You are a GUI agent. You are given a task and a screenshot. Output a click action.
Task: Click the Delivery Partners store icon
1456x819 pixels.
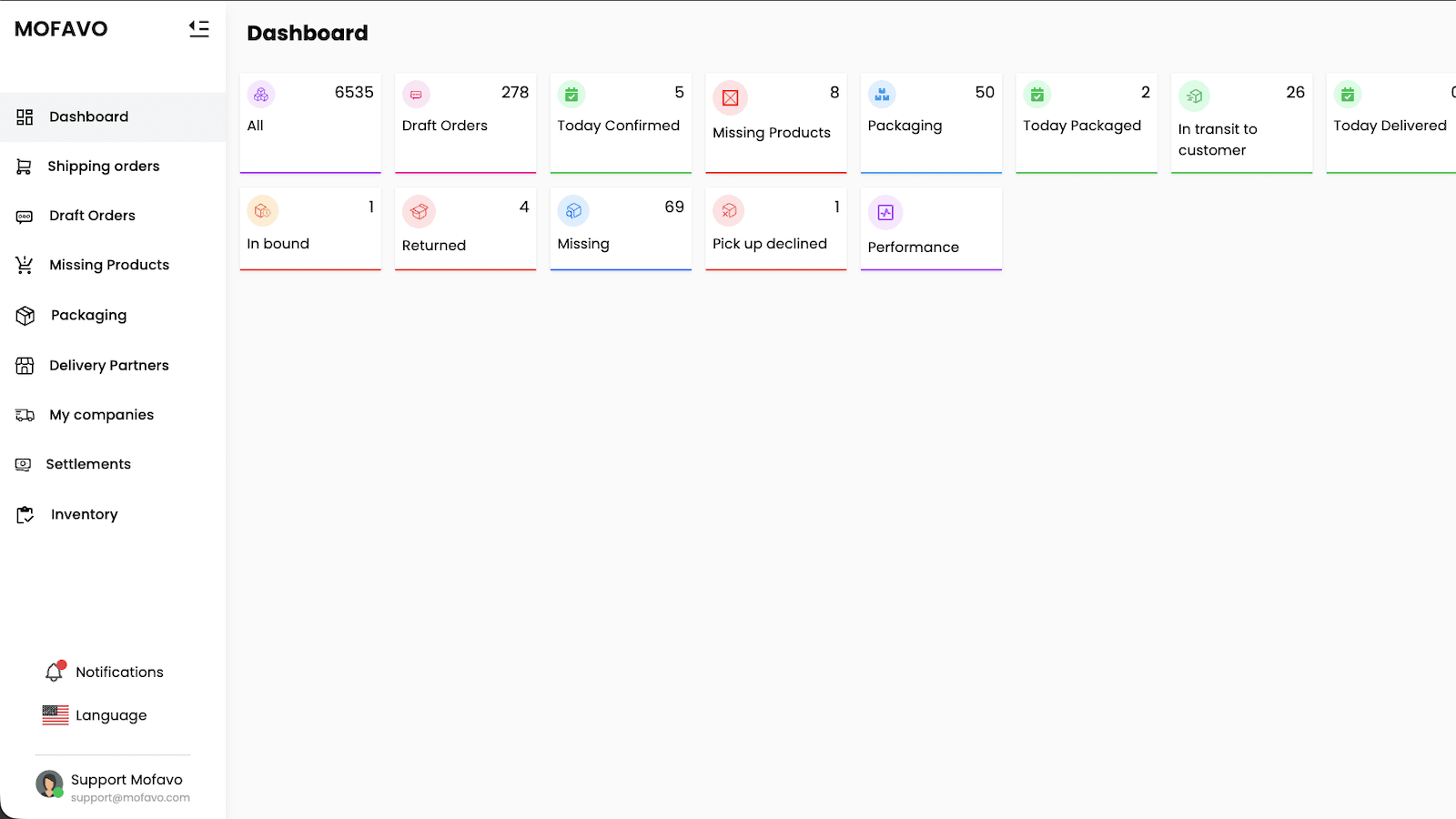25,366
